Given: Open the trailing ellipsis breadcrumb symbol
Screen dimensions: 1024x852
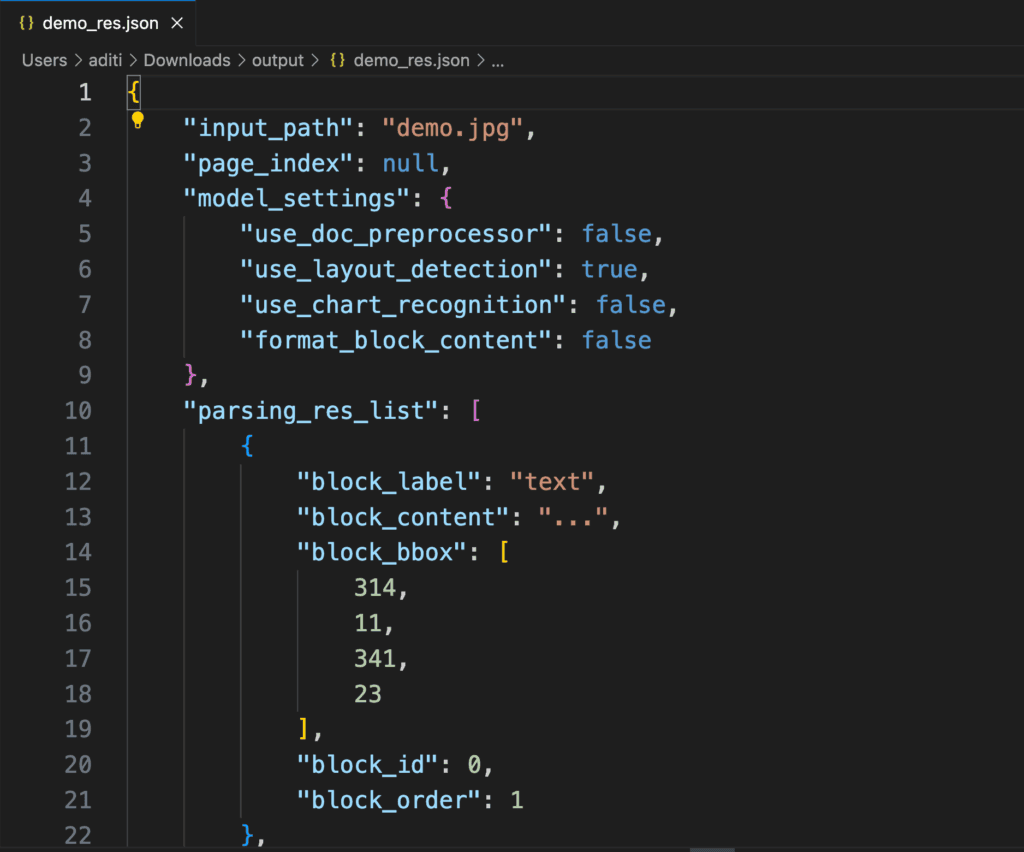Looking at the screenshot, I should 497,60.
